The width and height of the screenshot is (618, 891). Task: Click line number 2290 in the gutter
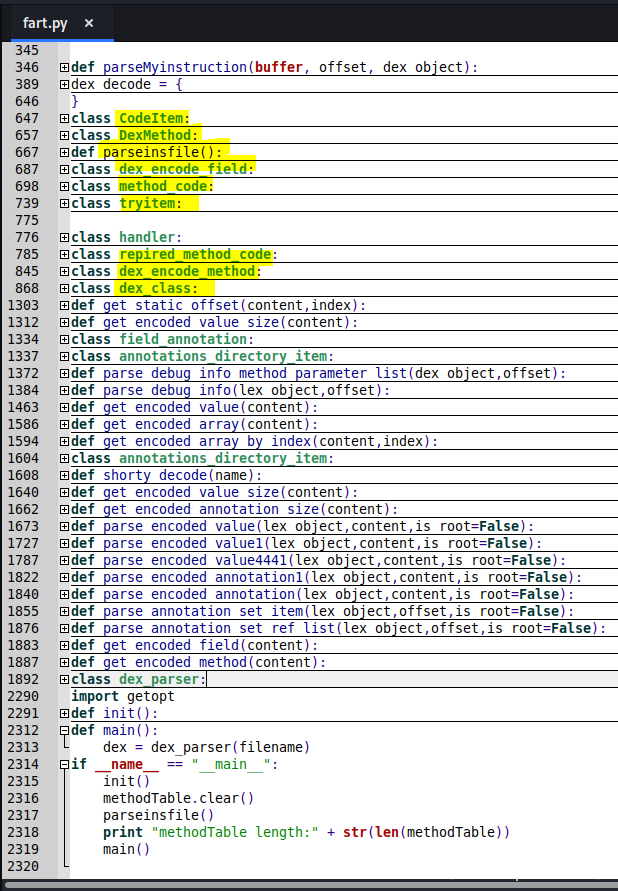click(x=28, y=696)
